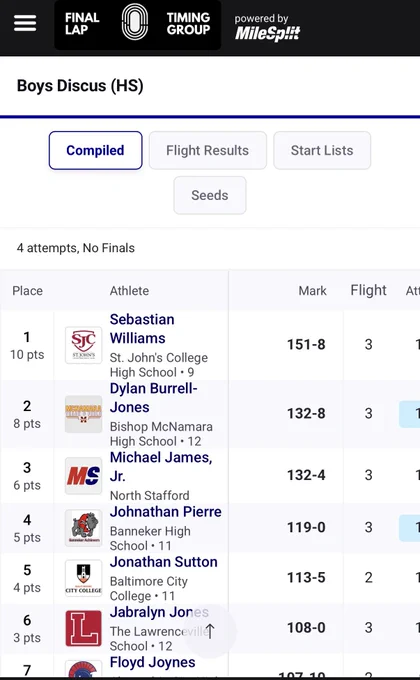The height and width of the screenshot is (680, 420).
Task: Open Sebastian Williams athlete profile
Action: (142, 329)
